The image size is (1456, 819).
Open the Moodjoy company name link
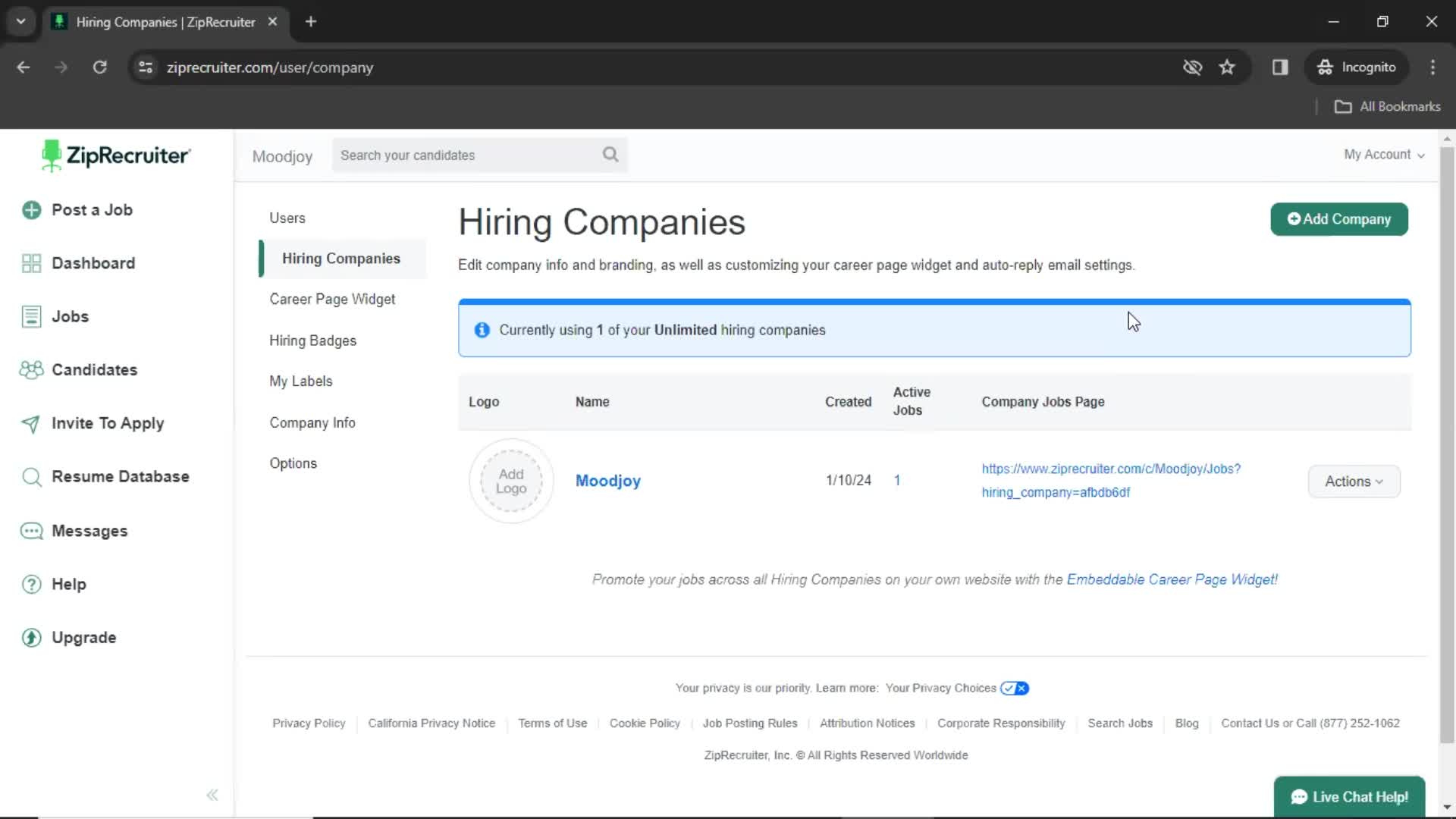coord(607,481)
